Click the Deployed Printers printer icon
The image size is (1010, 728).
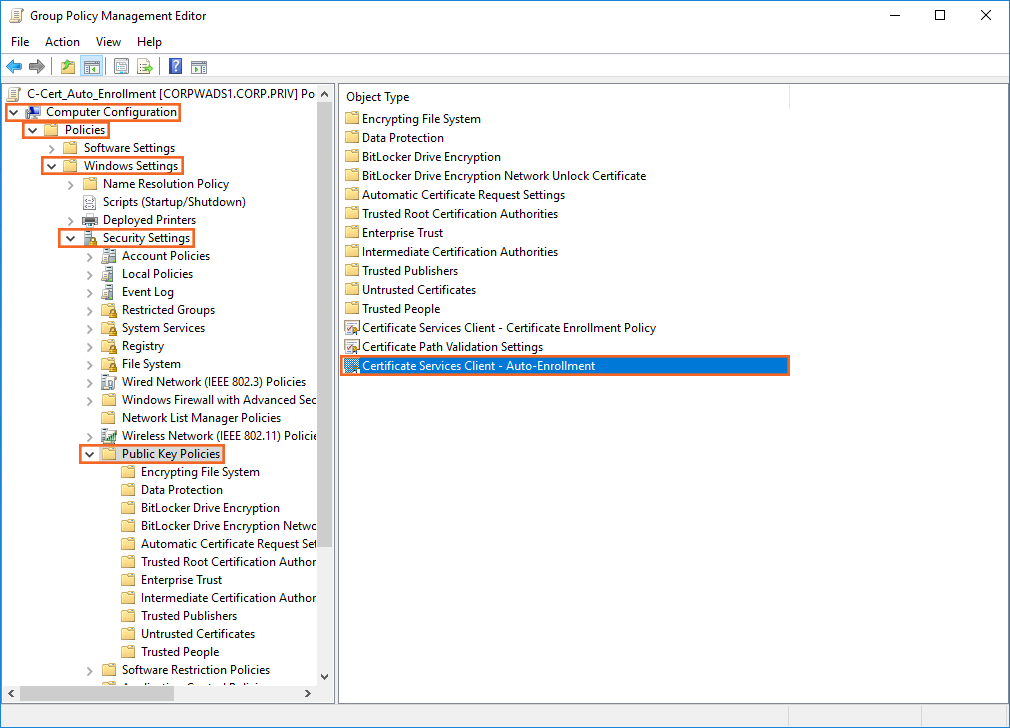tap(90, 220)
